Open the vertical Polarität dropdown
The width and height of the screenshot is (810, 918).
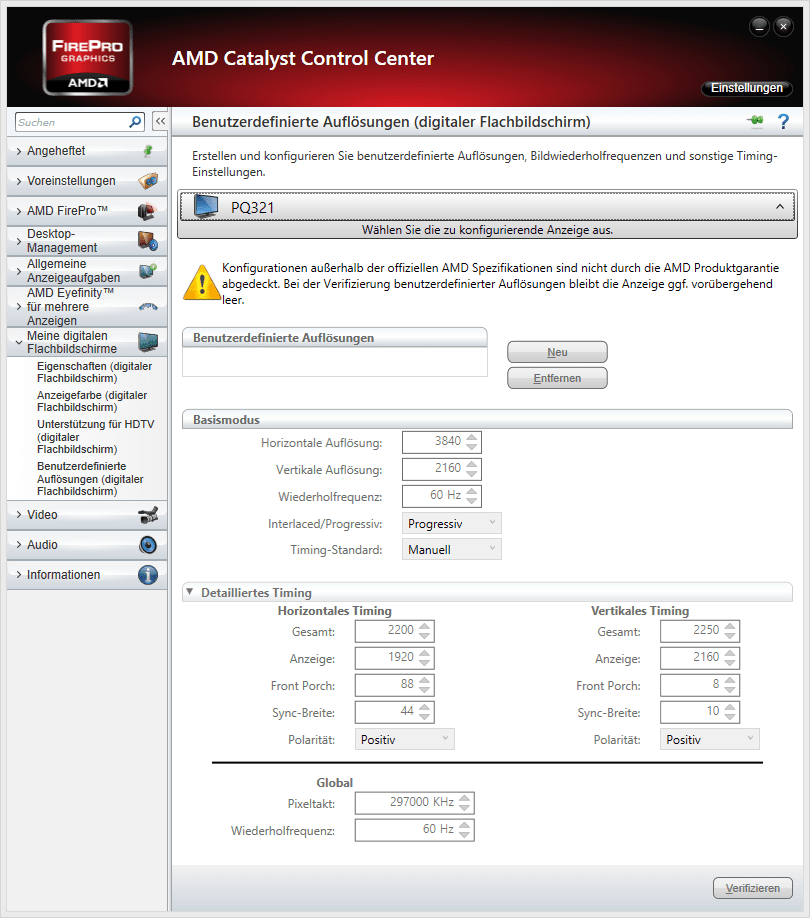pyautogui.click(x=709, y=739)
